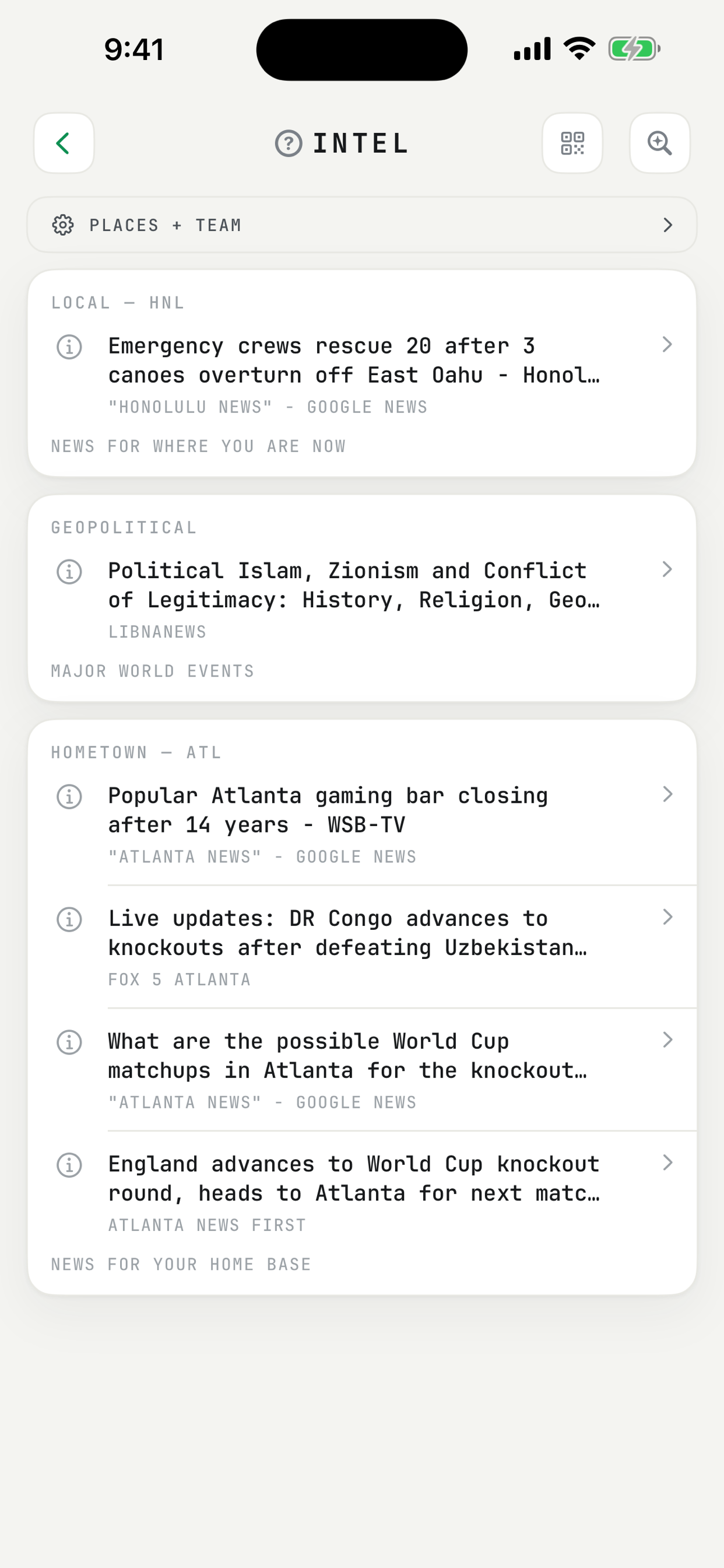Screen dimensions: 724x1568
Task: Open chevron for Political Islam article
Action: point(667,569)
